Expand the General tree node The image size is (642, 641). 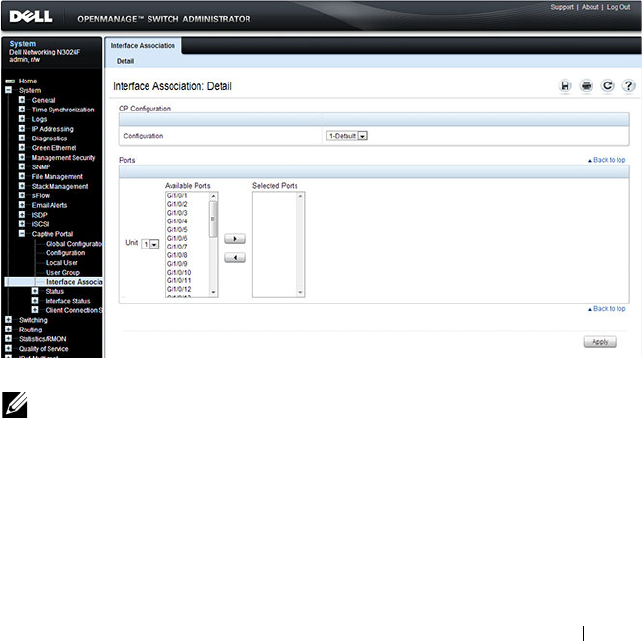pyautogui.click(x=22, y=100)
